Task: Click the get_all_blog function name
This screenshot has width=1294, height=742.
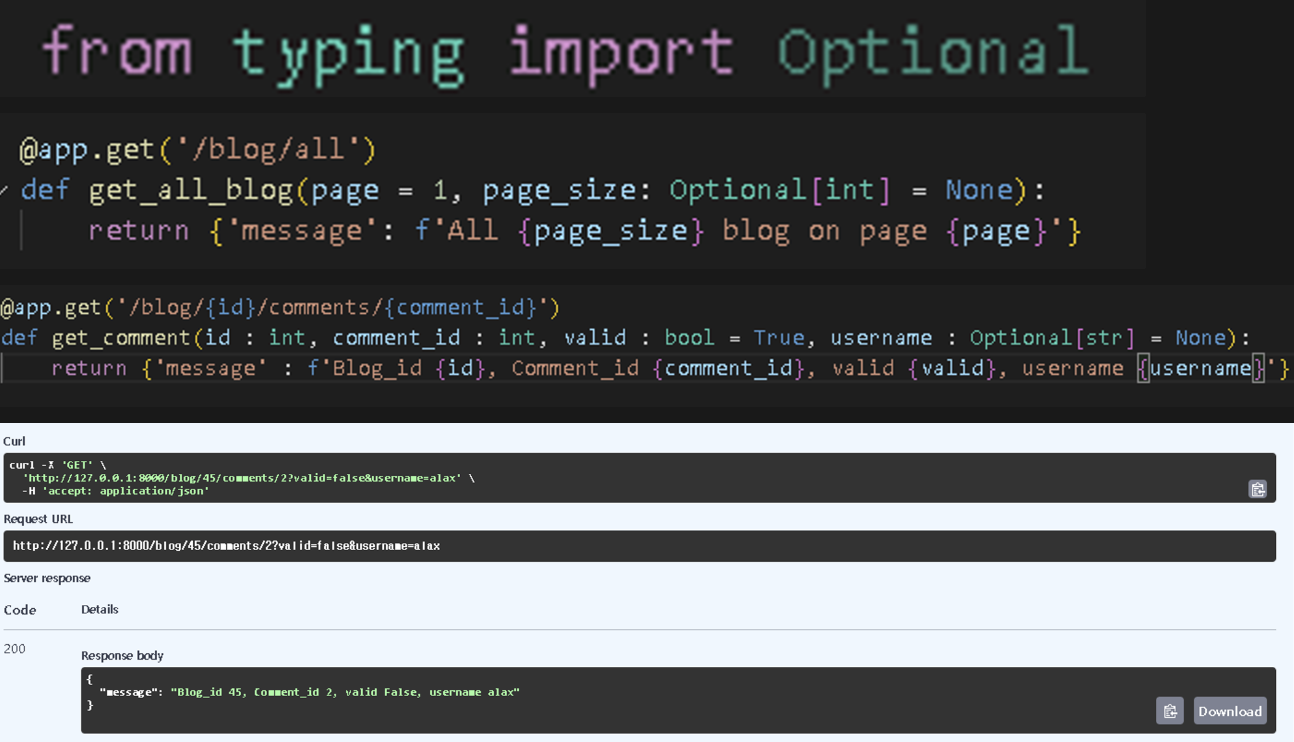Action: tap(192, 190)
